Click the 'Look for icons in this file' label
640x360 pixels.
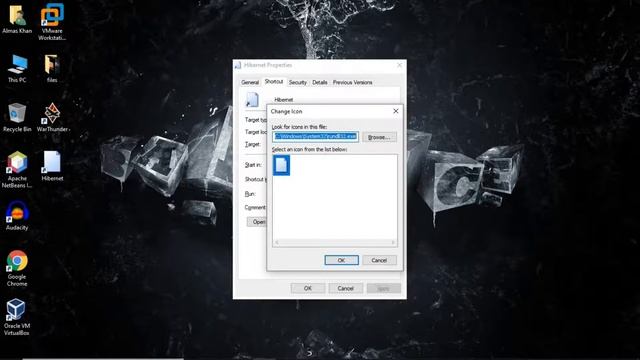tap(299, 127)
